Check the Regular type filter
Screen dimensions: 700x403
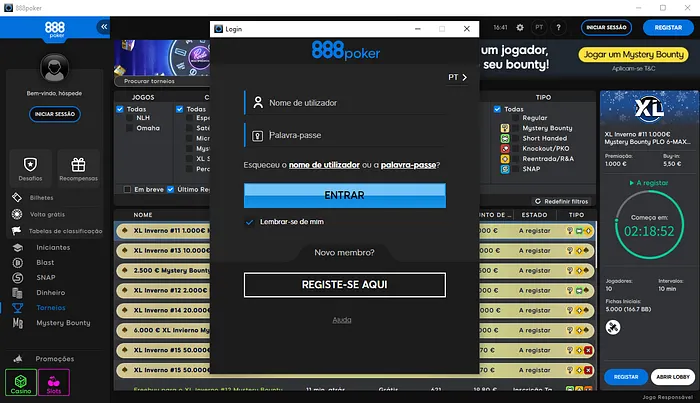pyautogui.click(x=516, y=118)
